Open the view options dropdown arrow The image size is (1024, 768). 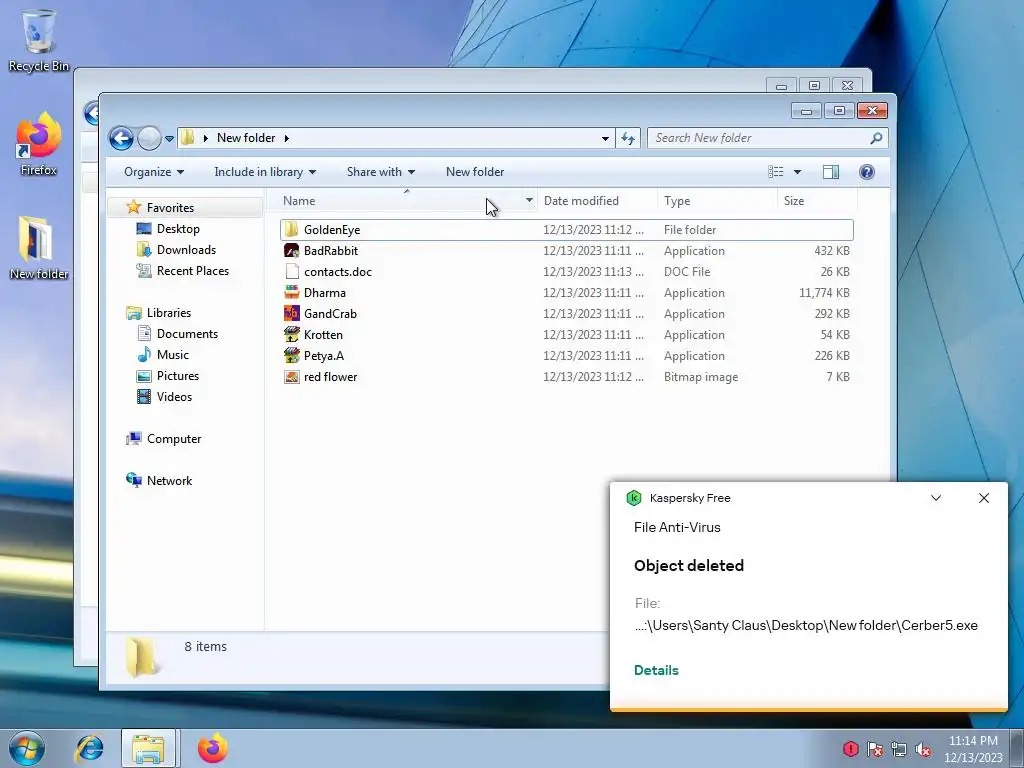pyautogui.click(x=797, y=172)
